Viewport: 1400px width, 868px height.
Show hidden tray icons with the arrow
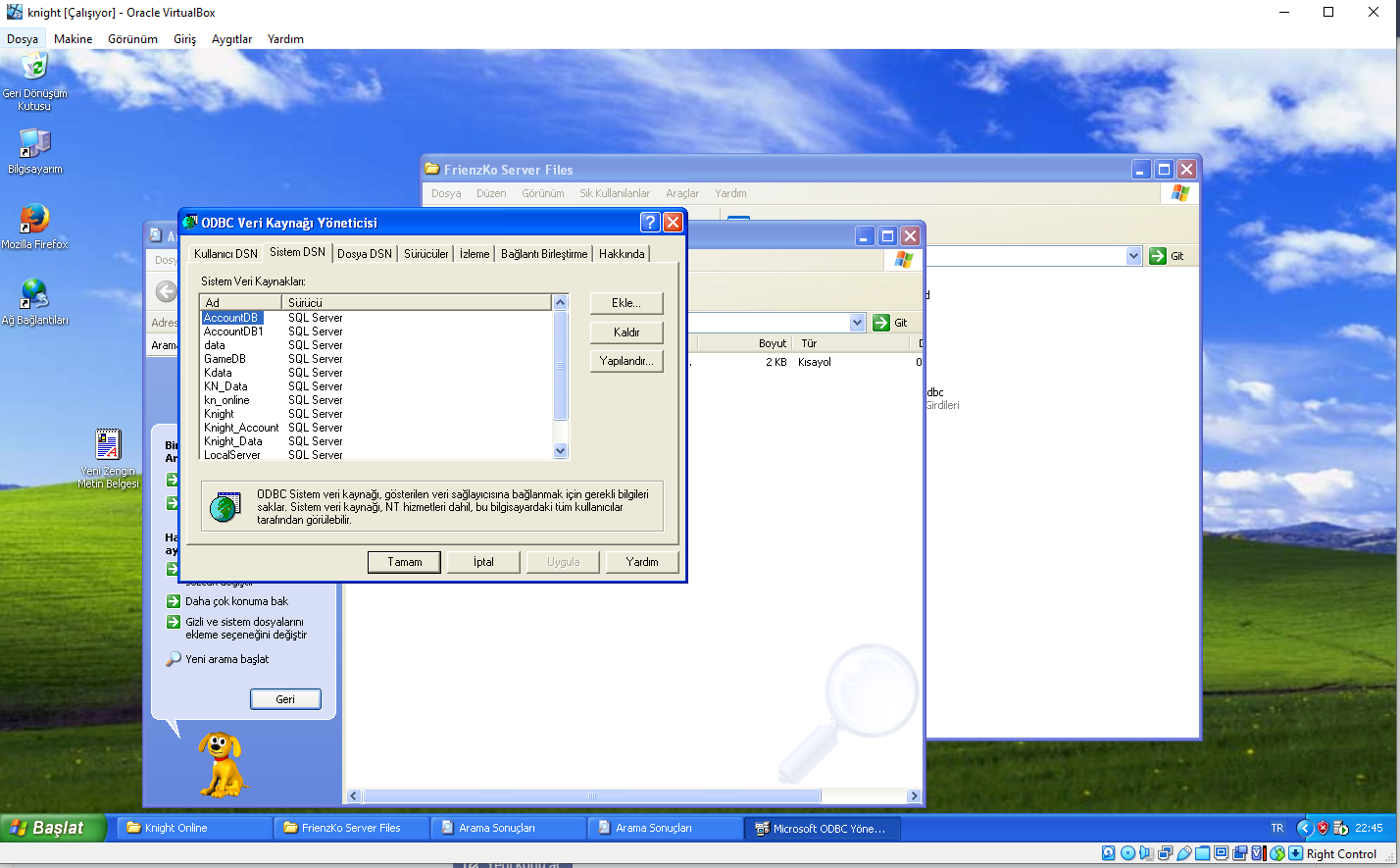click(1304, 828)
